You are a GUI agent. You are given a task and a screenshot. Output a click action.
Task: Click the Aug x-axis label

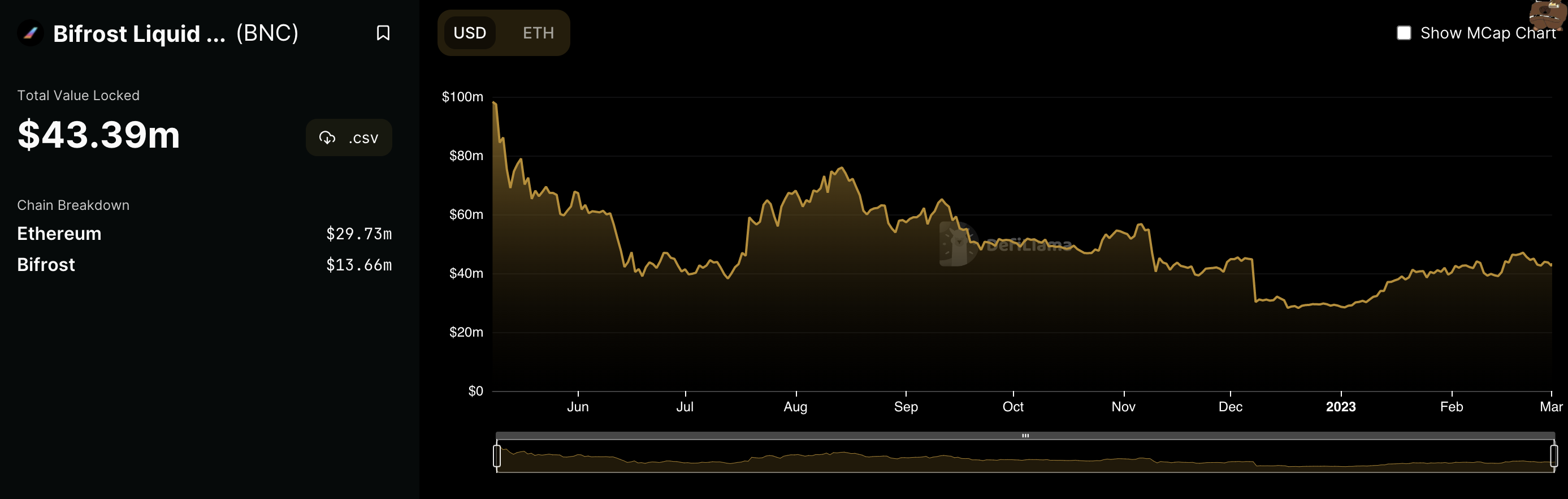point(795,406)
